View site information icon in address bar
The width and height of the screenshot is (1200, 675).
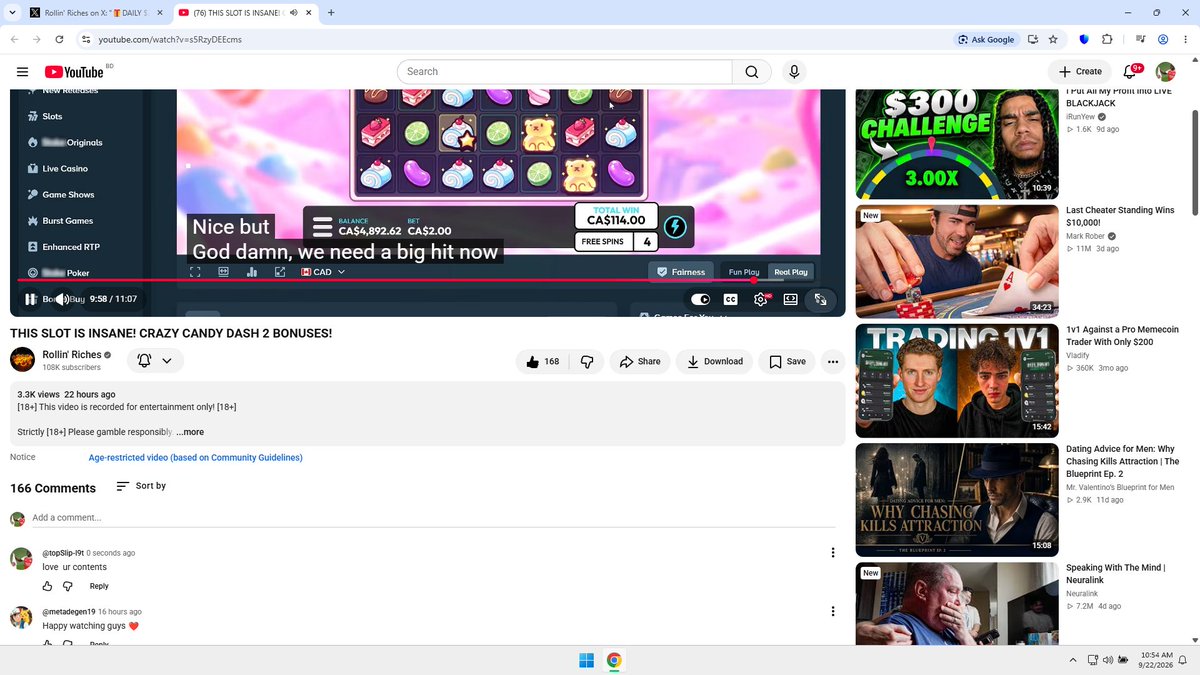click(86, 39)
